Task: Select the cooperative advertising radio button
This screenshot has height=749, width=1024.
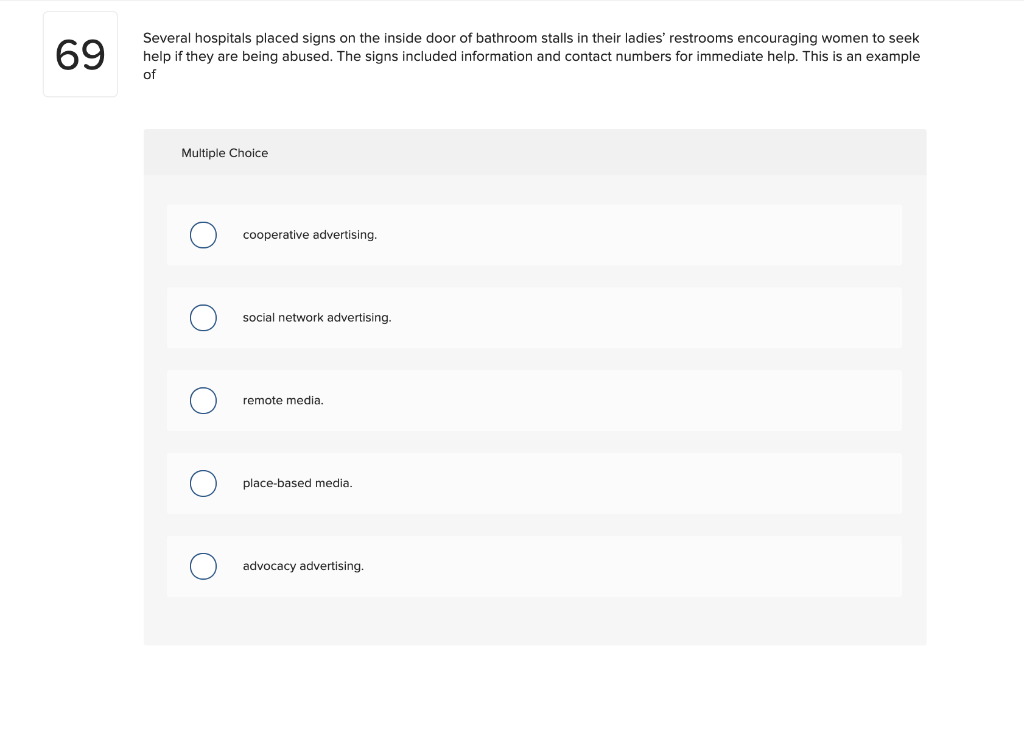Action: tap(203, 235)
